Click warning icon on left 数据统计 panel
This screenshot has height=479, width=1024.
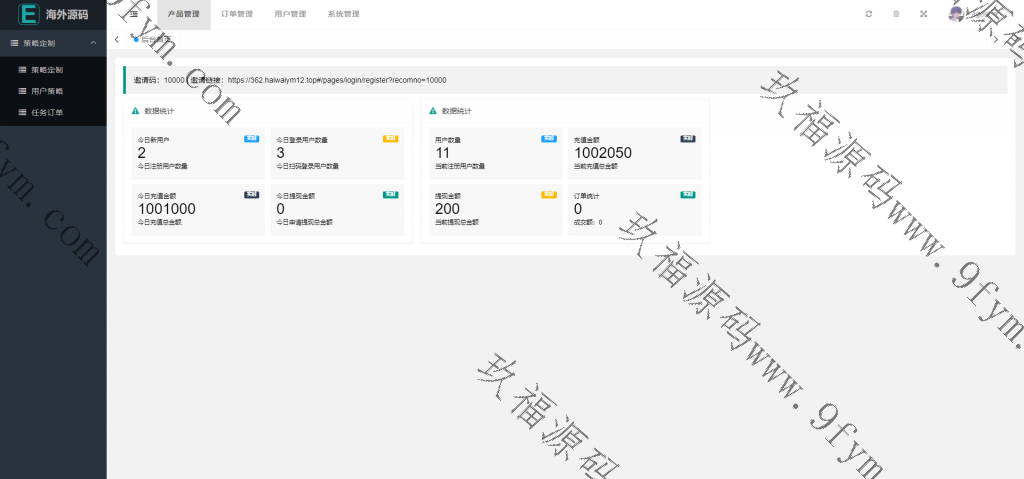coord(135,111)
